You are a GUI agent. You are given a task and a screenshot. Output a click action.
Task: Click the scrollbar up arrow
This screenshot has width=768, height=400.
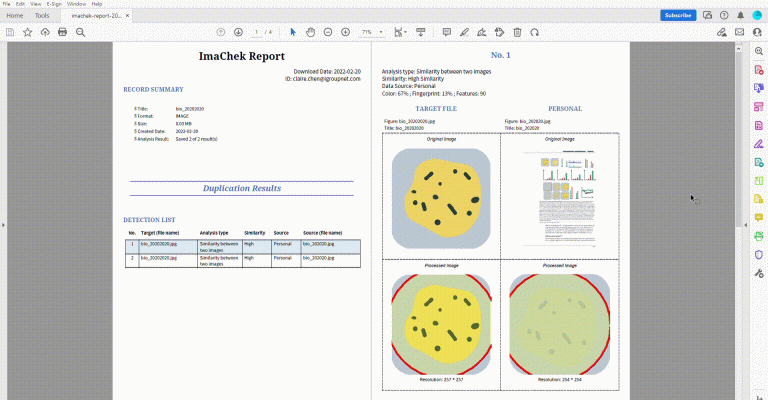click(739, 49)
